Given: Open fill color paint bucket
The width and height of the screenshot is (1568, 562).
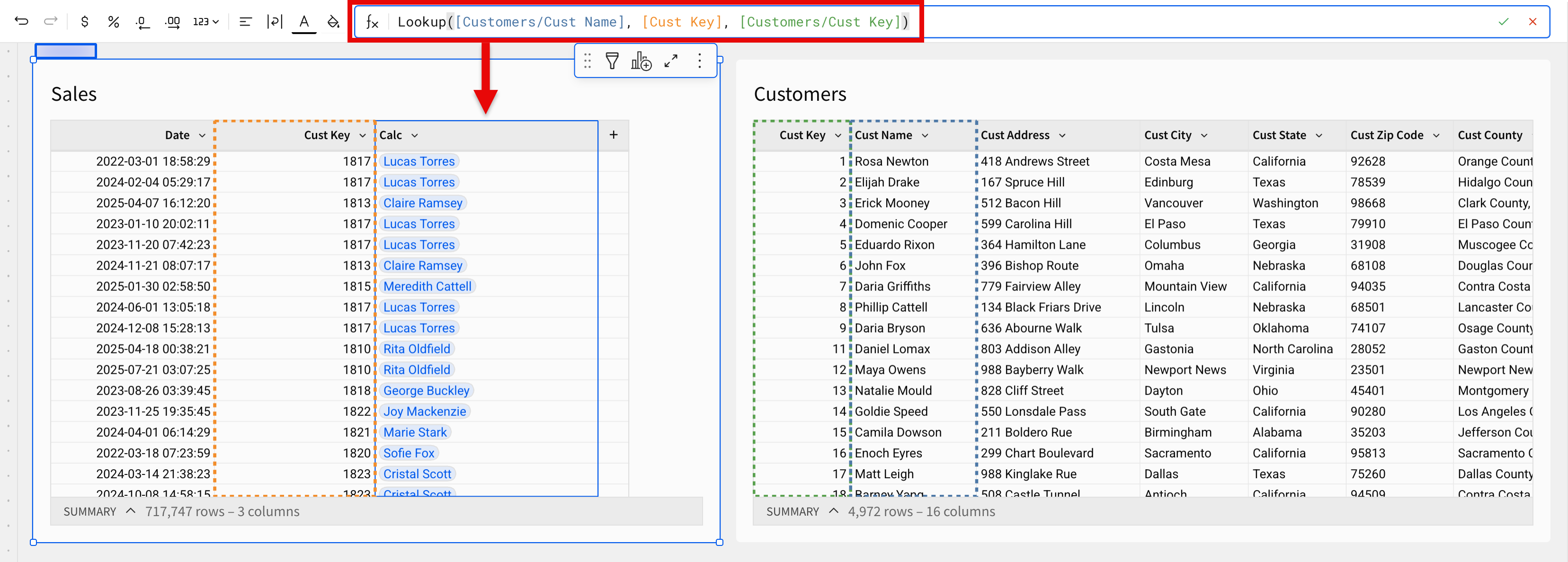Looking at the screenshot, I should (333, 21).
